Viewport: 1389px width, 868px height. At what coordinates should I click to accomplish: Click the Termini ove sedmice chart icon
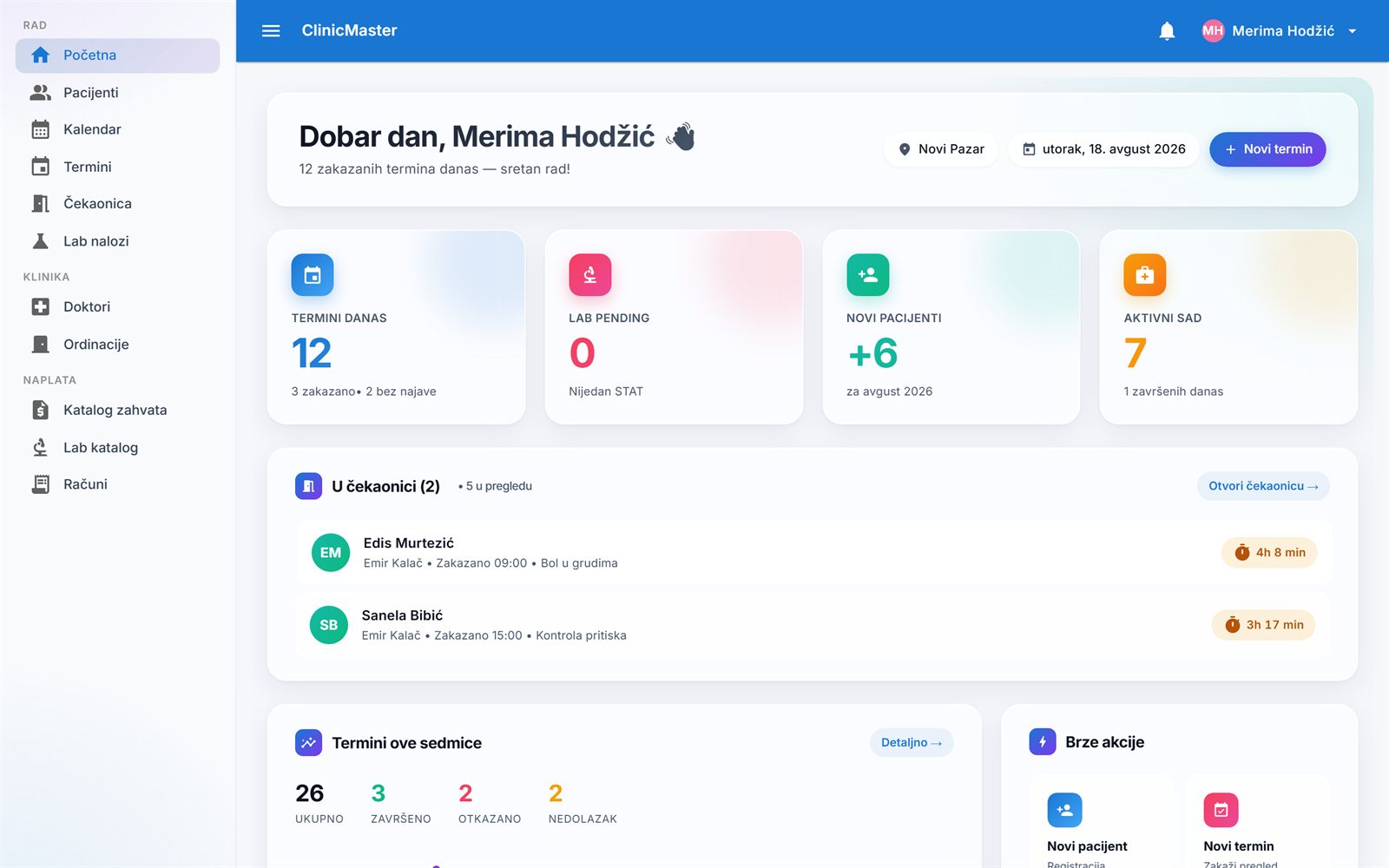pyautogui.click(x=308, y=743)
